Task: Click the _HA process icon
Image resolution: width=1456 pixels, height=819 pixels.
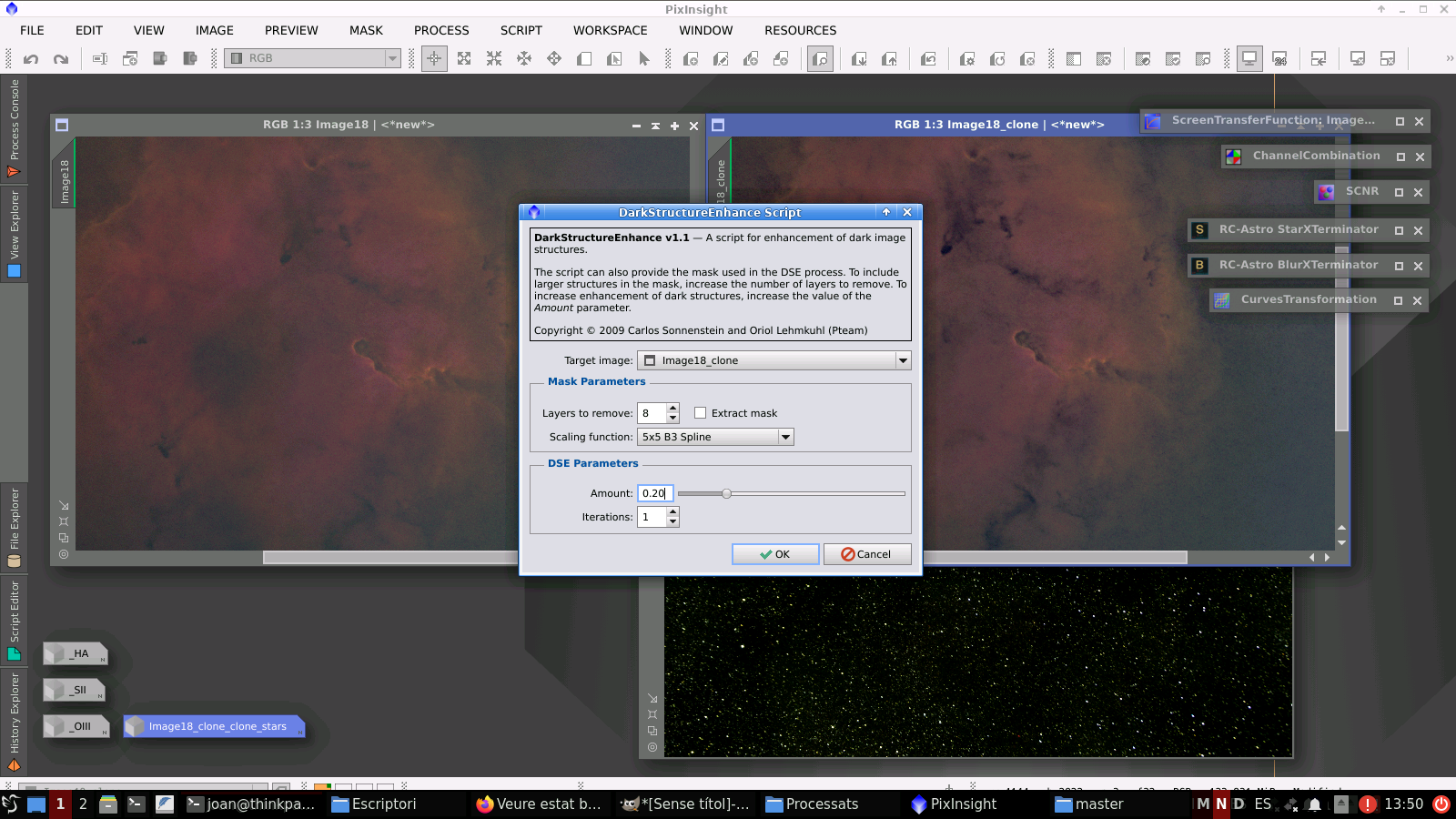Action: [x=76, y=652]
